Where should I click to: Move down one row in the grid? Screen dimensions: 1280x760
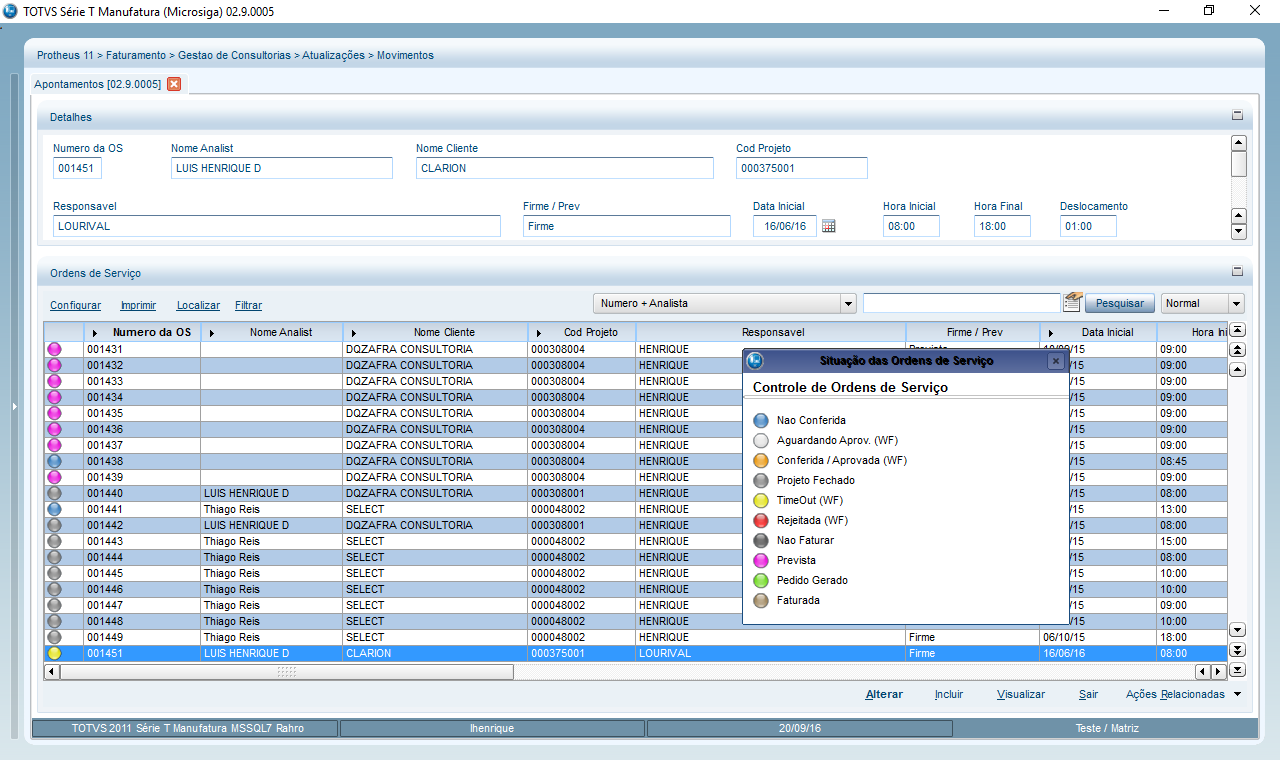click(1237, 630)
